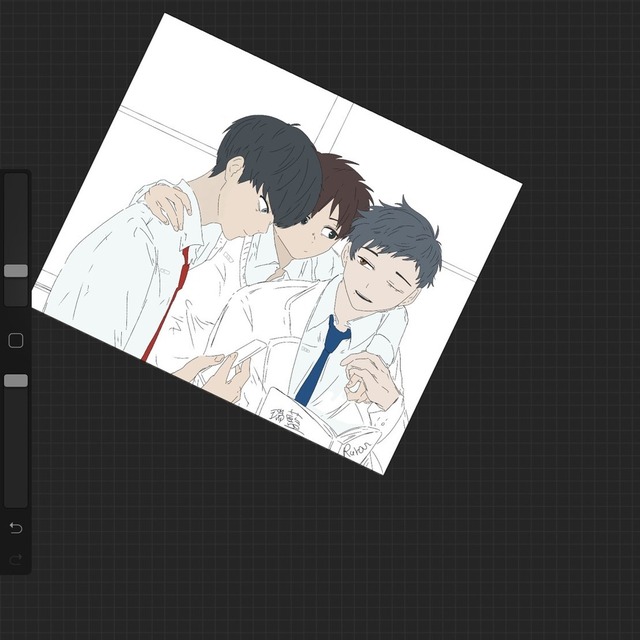The width and height of the screenshot is (640, 640).
Task: Click the brush opacity slider handle
Action: 16,380
